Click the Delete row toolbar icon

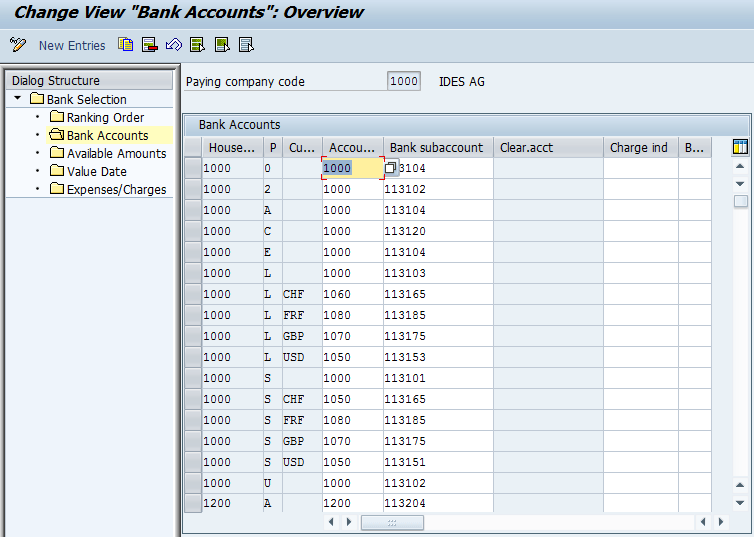click(149, 45)
